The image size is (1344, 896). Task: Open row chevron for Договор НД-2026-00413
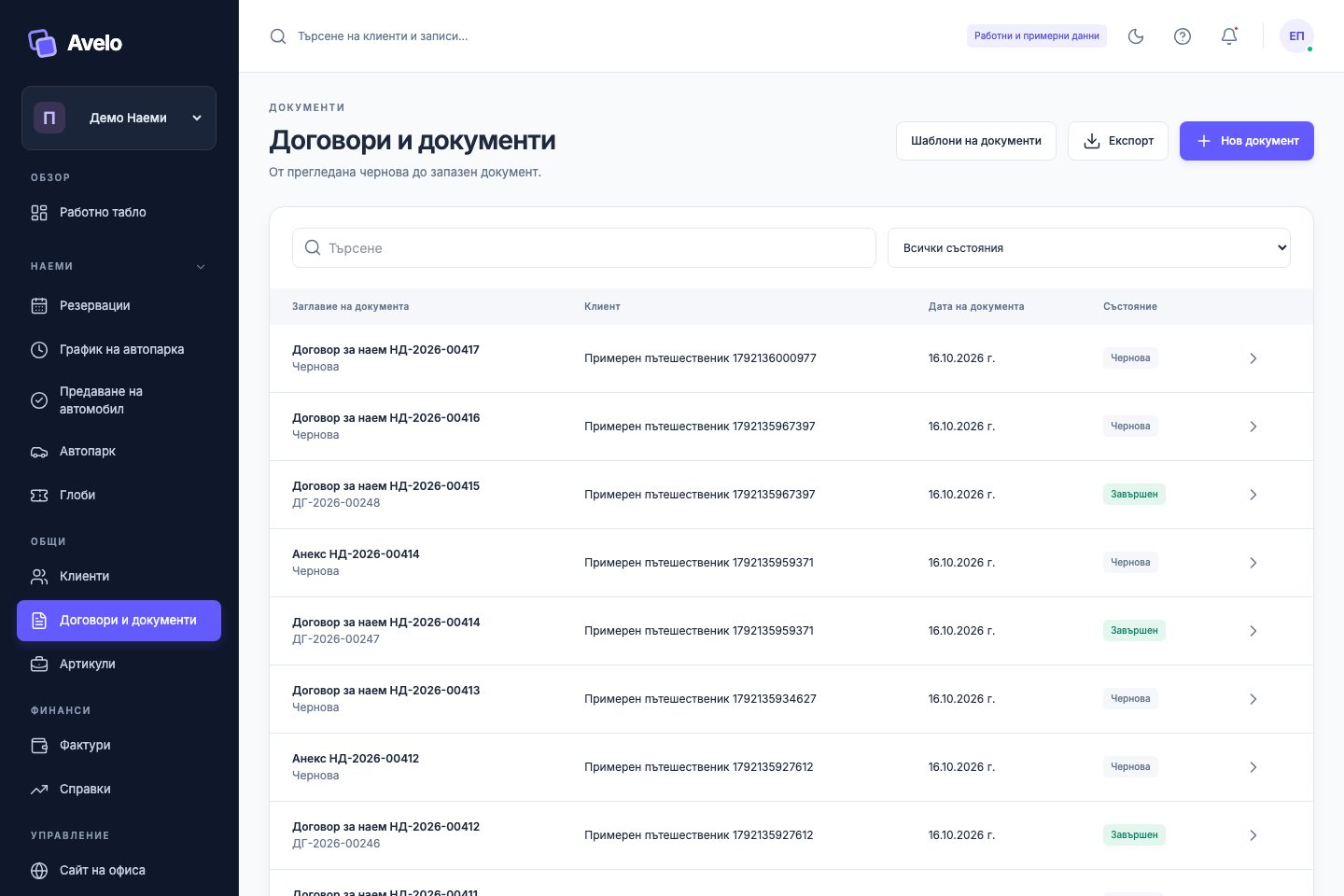coord(1253,699)
